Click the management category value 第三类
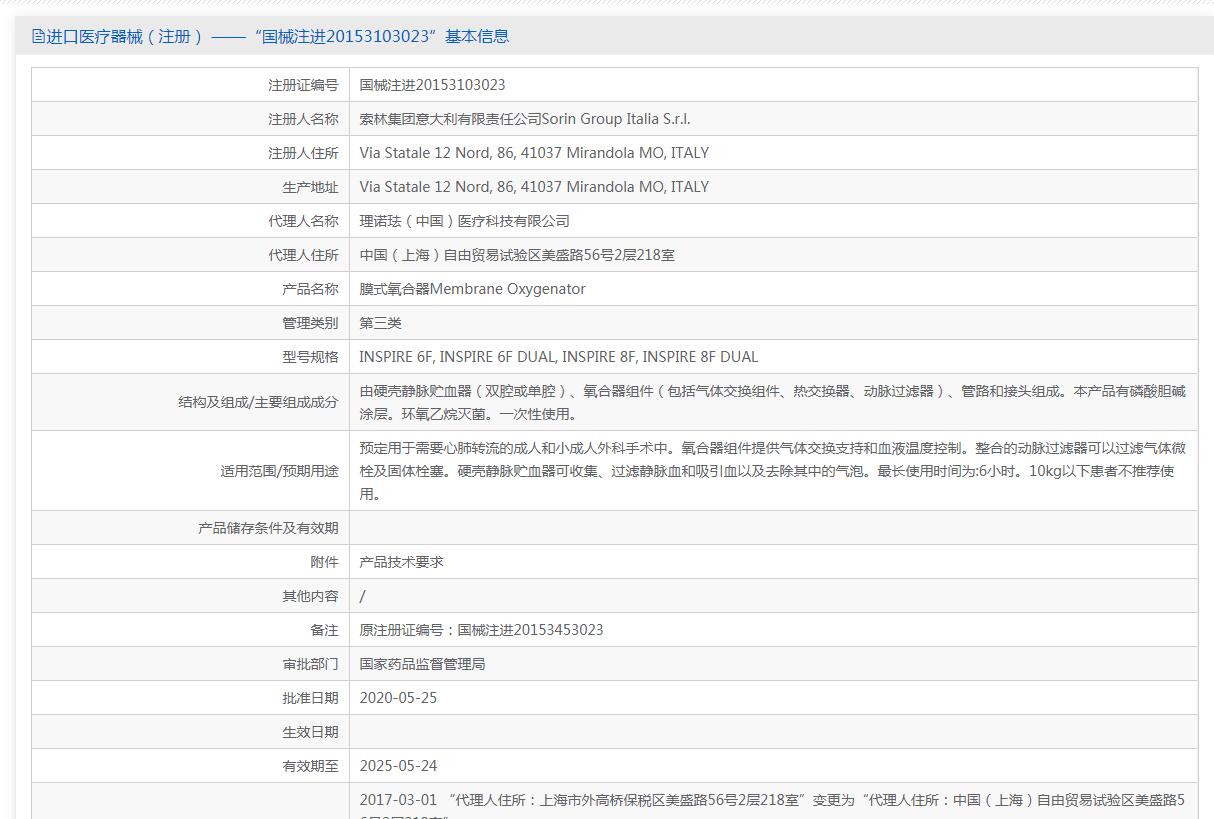 tap(380, 323)
